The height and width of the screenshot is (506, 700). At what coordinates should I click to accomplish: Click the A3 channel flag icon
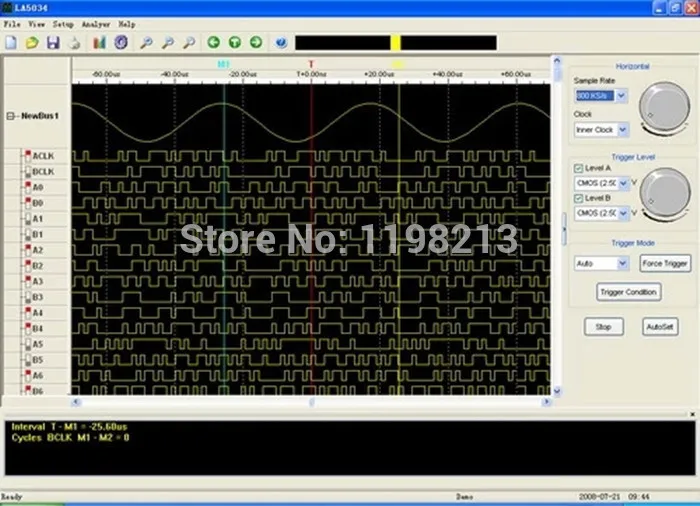(x=28, y=281)
